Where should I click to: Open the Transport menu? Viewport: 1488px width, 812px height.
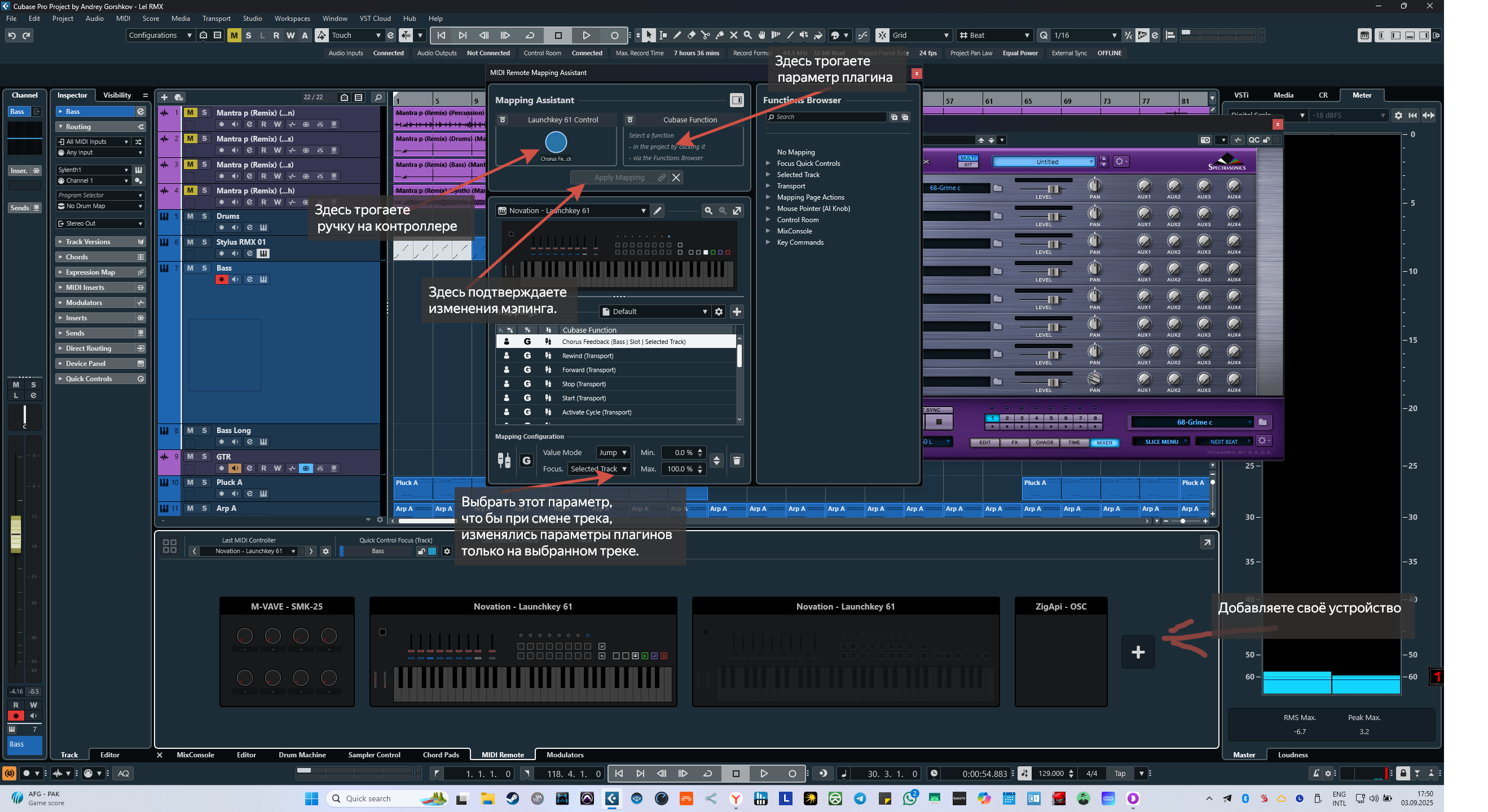pyautogui.click(x=216, y=19)
